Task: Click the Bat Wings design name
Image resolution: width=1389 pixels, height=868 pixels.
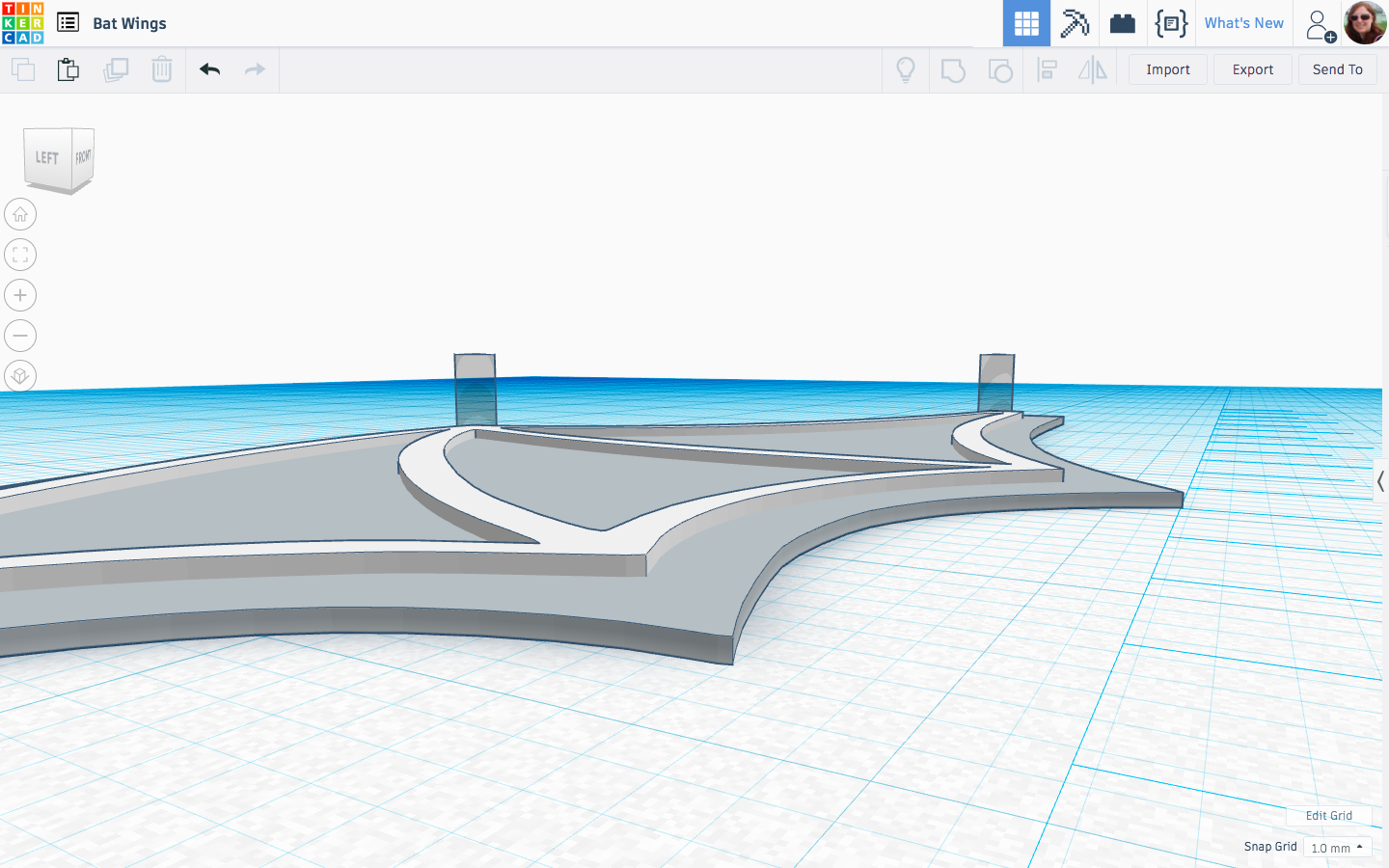Action: (x=129, y=23)
